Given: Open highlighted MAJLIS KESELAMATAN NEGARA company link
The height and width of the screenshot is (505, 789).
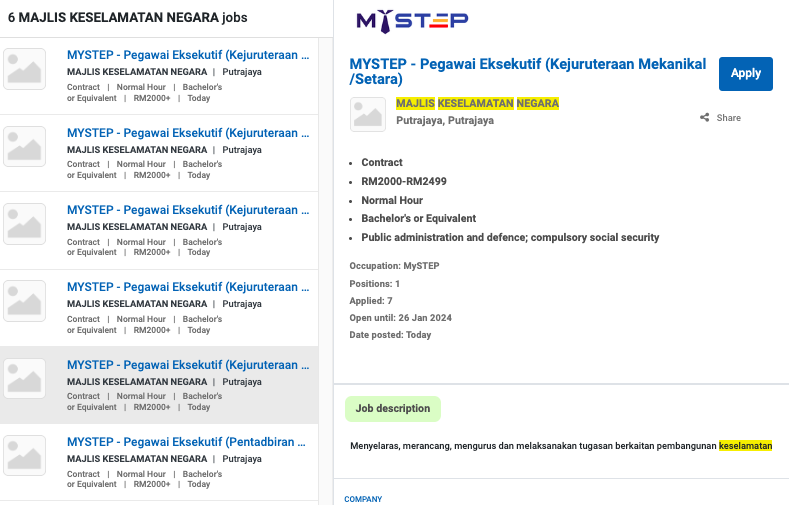Looking at the screenshot, I should pyautogui.click(x=477, y=103).
